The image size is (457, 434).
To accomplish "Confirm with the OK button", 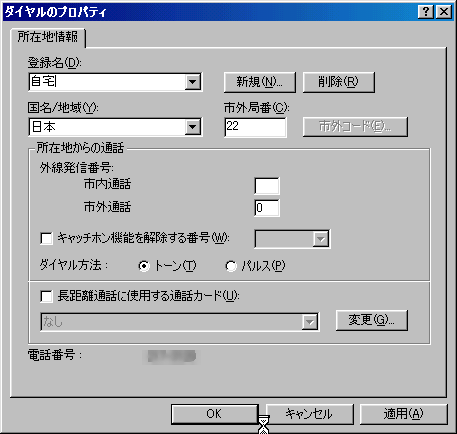I will coord(215,414).
